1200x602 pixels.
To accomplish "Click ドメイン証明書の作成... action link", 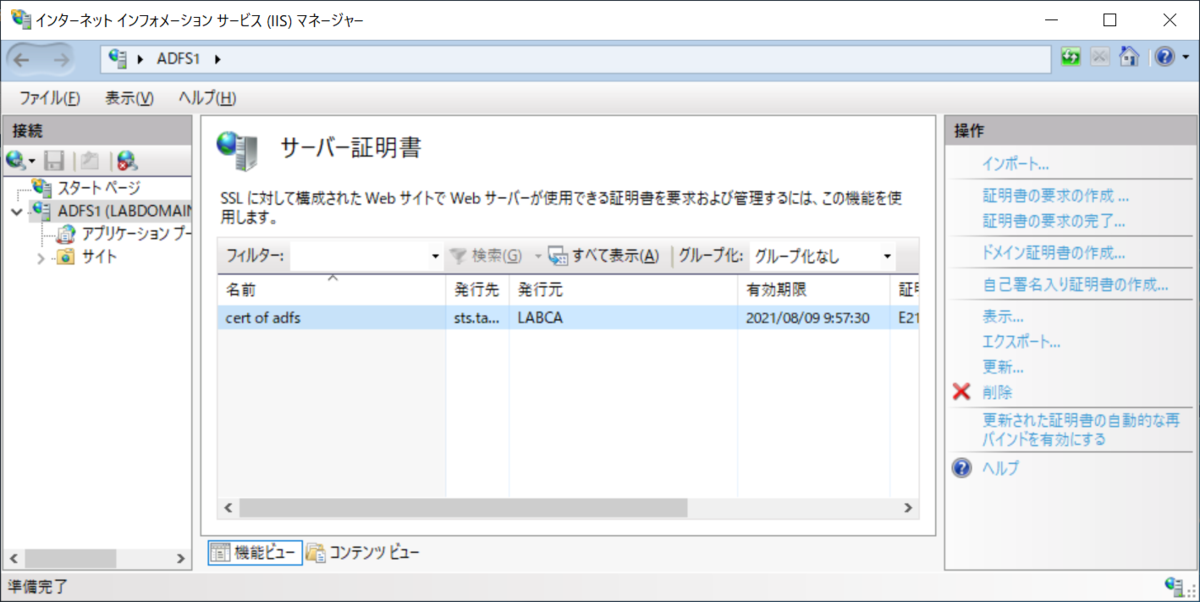I will click(x=1054, y=252).
